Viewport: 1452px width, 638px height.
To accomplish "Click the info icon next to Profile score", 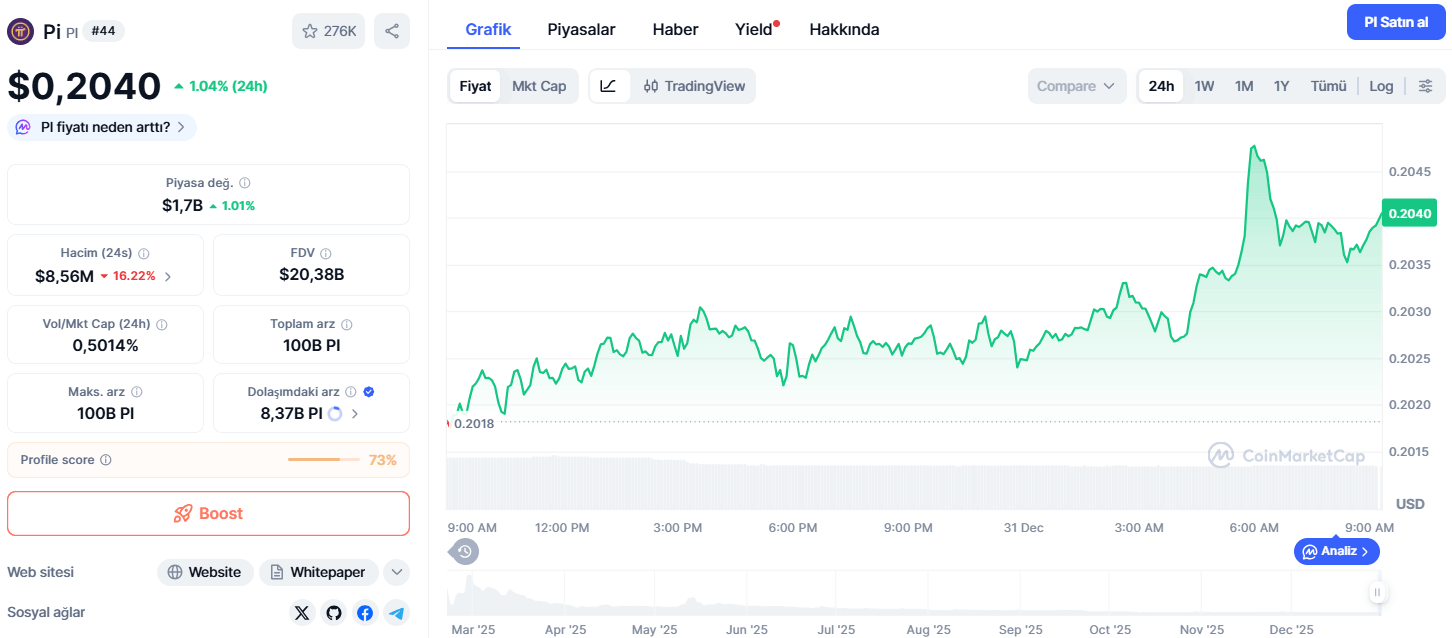I will (106, 460).
